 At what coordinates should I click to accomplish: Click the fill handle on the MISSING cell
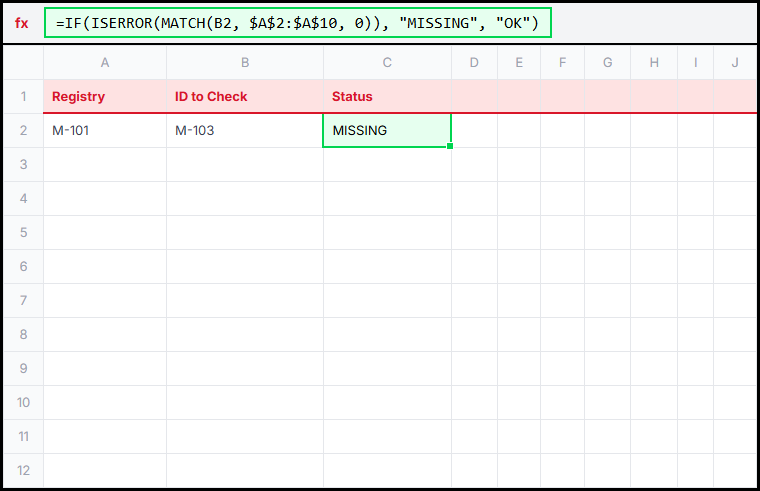(x=451, y=147)
